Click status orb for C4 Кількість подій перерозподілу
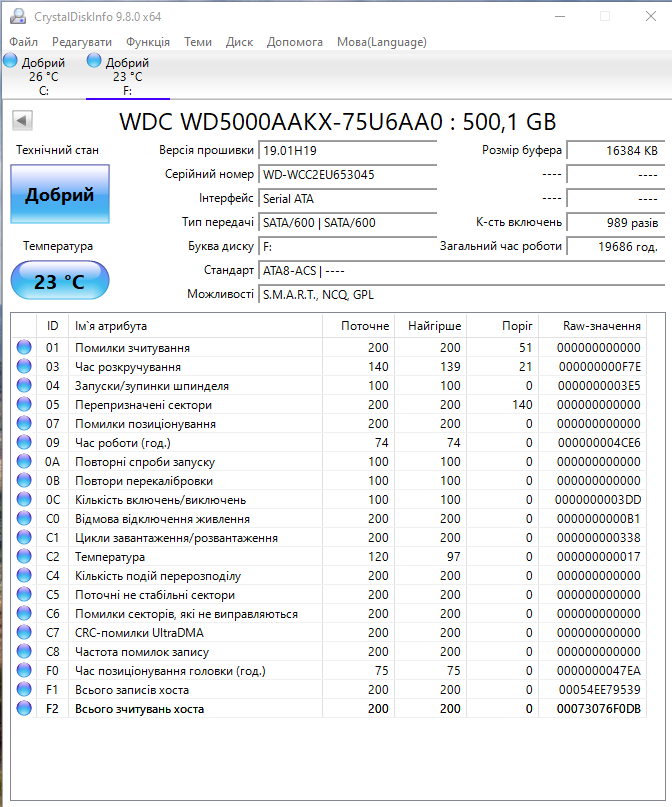672x807 pixels. pyautogui.click(x=24, y=575)
